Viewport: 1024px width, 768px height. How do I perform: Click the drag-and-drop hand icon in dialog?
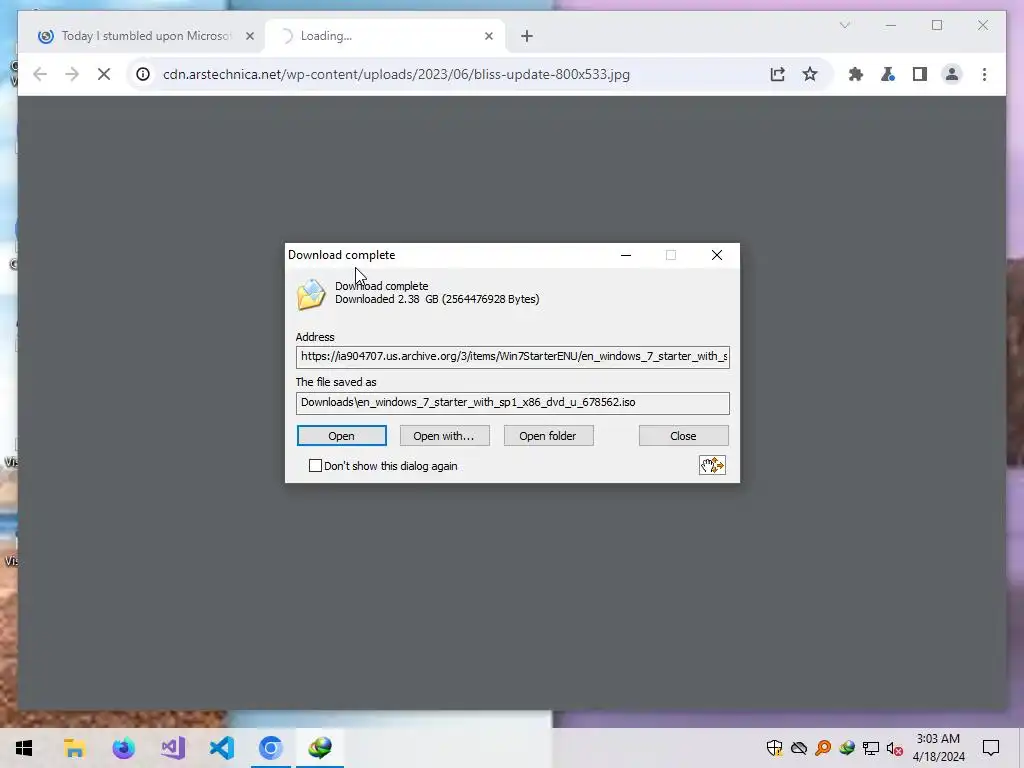(x=712, y=465)
